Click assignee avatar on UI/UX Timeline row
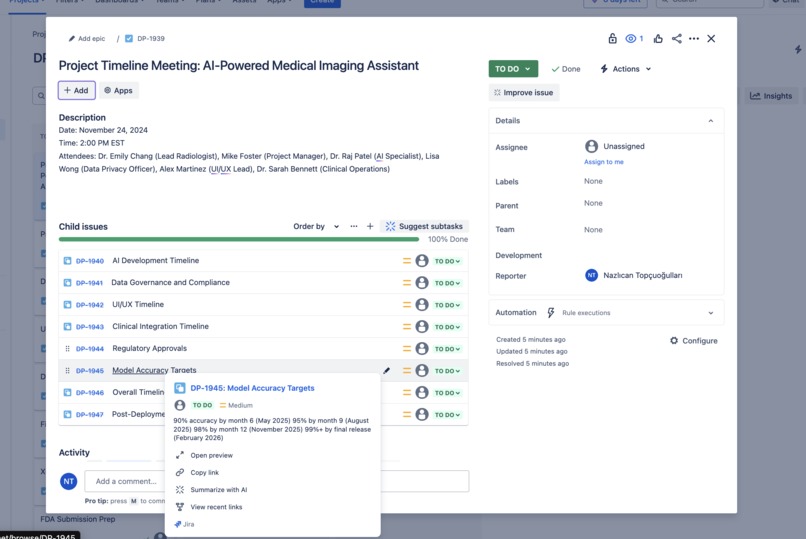This screenshot has height=539, width=806. click(x=422, y=305)
